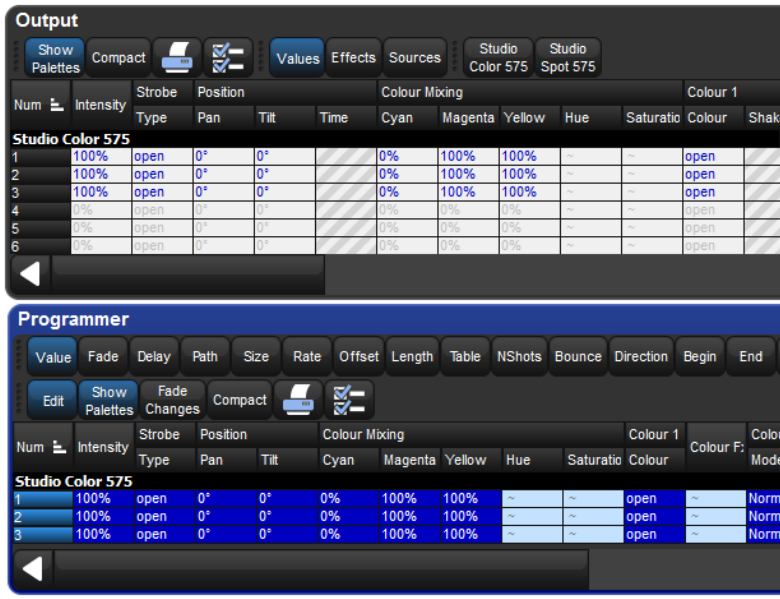Select the Length tab in Programmer
The width and height of the screenshot is (780, 599).
pos(412,357)
